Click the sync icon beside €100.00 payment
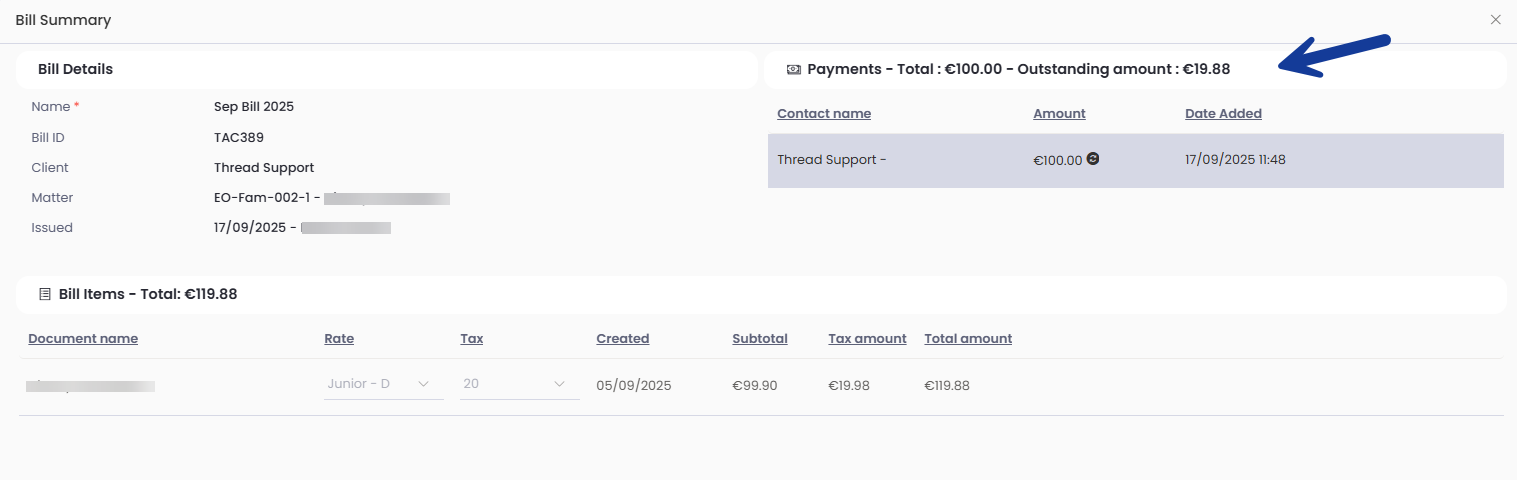Screen dimensions: 1517x480 point(1093,158)
